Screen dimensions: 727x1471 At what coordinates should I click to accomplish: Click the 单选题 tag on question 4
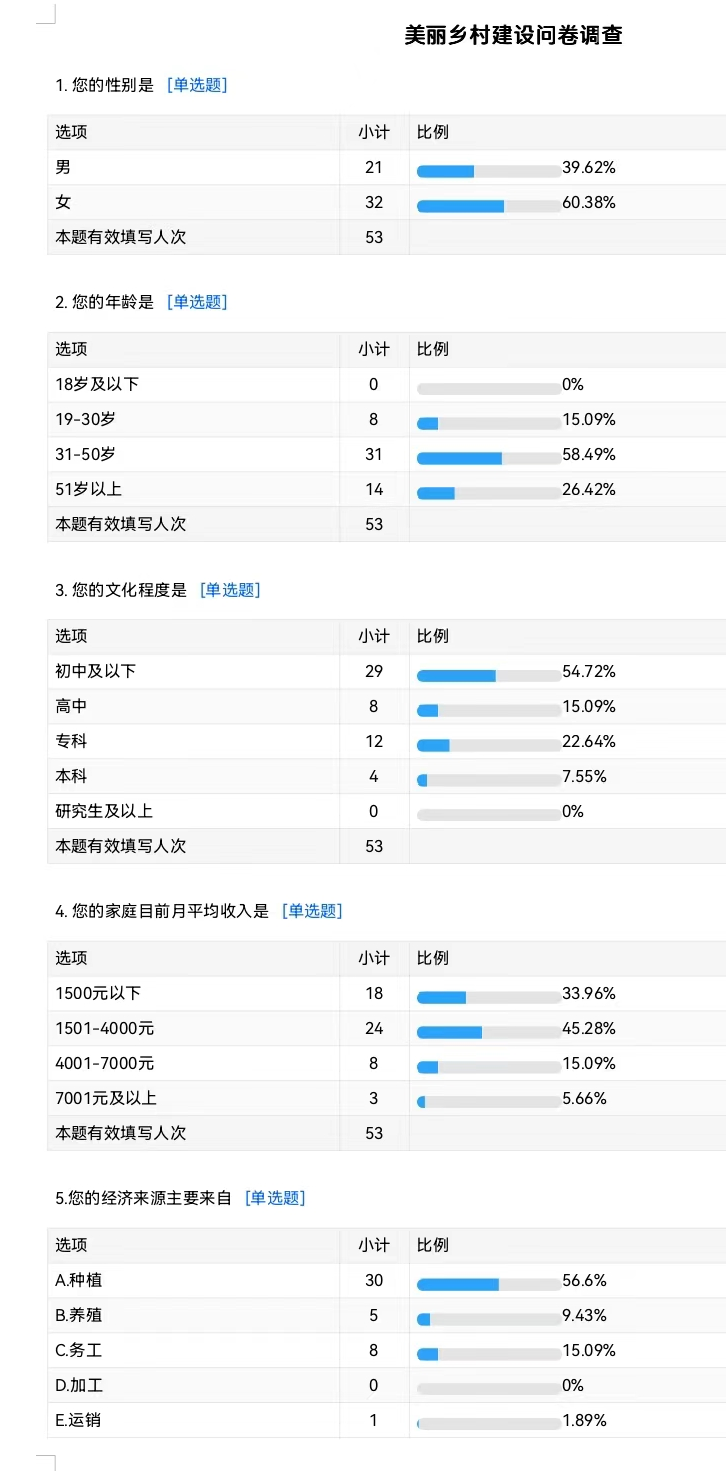312,911
